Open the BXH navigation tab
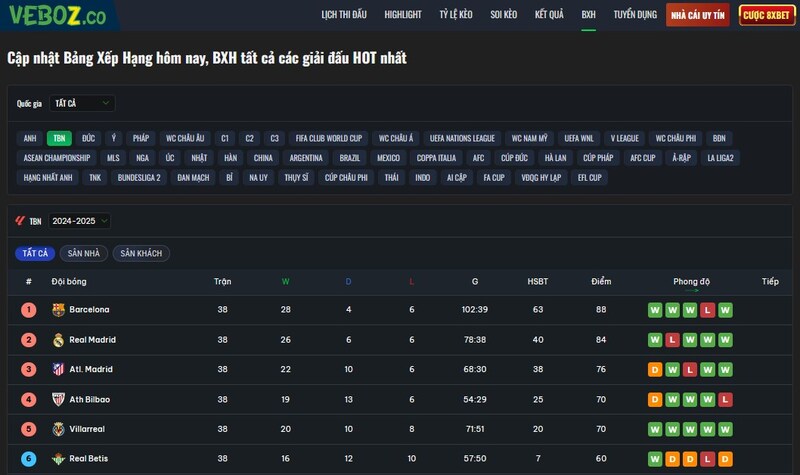The image size is (800, 475). pyautogui.click(x=588, y=15)
